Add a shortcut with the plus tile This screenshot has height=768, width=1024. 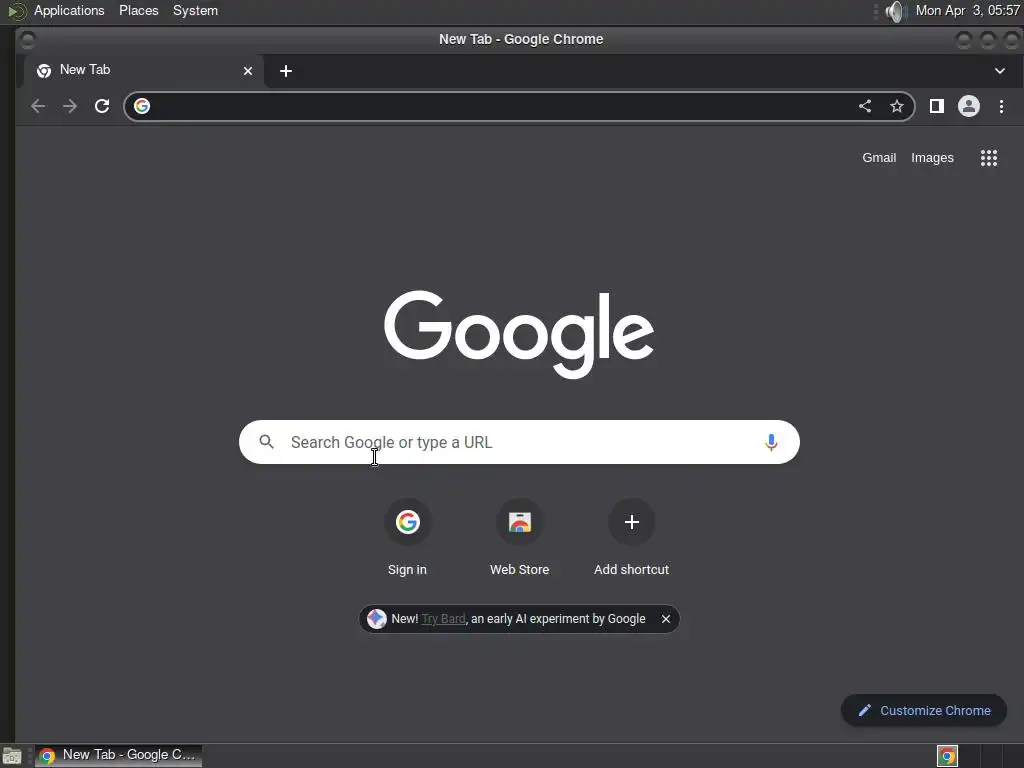pyautogui.click(x=631, y=537)
